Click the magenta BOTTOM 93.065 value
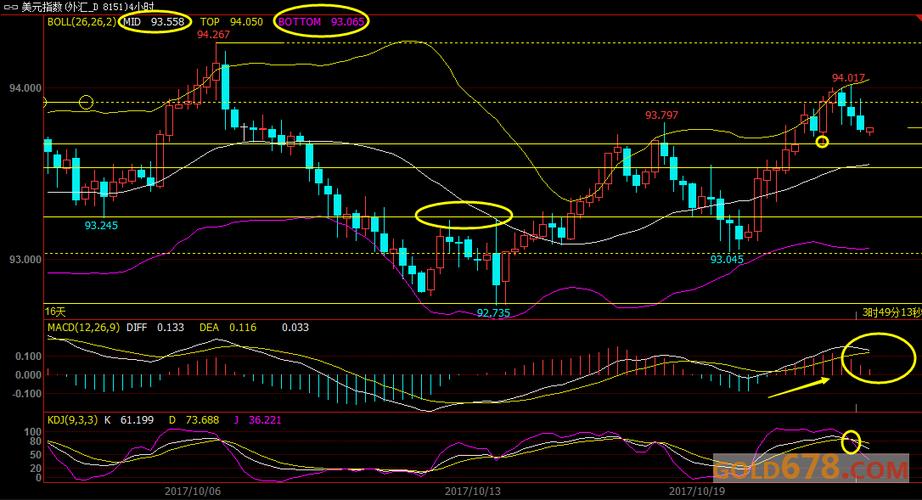The height and width of the screenshot is (500, 922). 321,21
